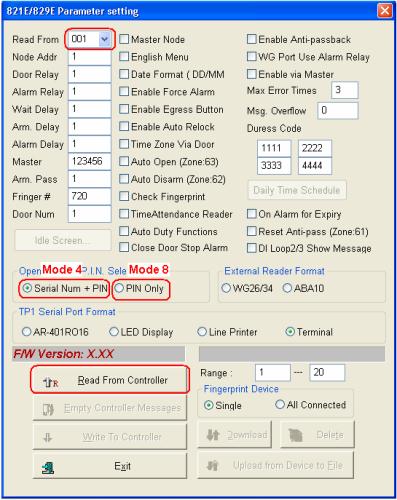Choose All Connected fingerprint device

pyautogui.click(x=280, y=405)
